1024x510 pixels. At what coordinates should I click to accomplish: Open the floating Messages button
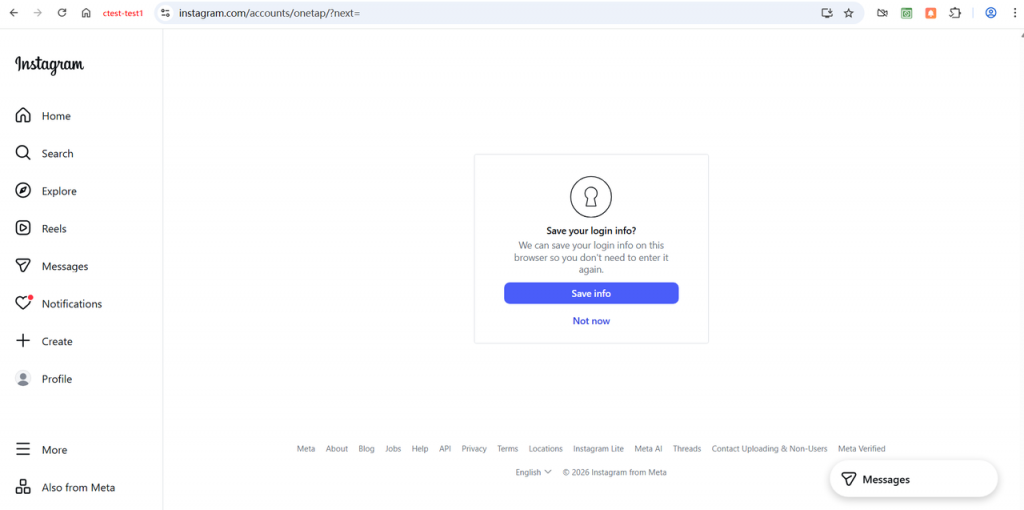point(913,479)
